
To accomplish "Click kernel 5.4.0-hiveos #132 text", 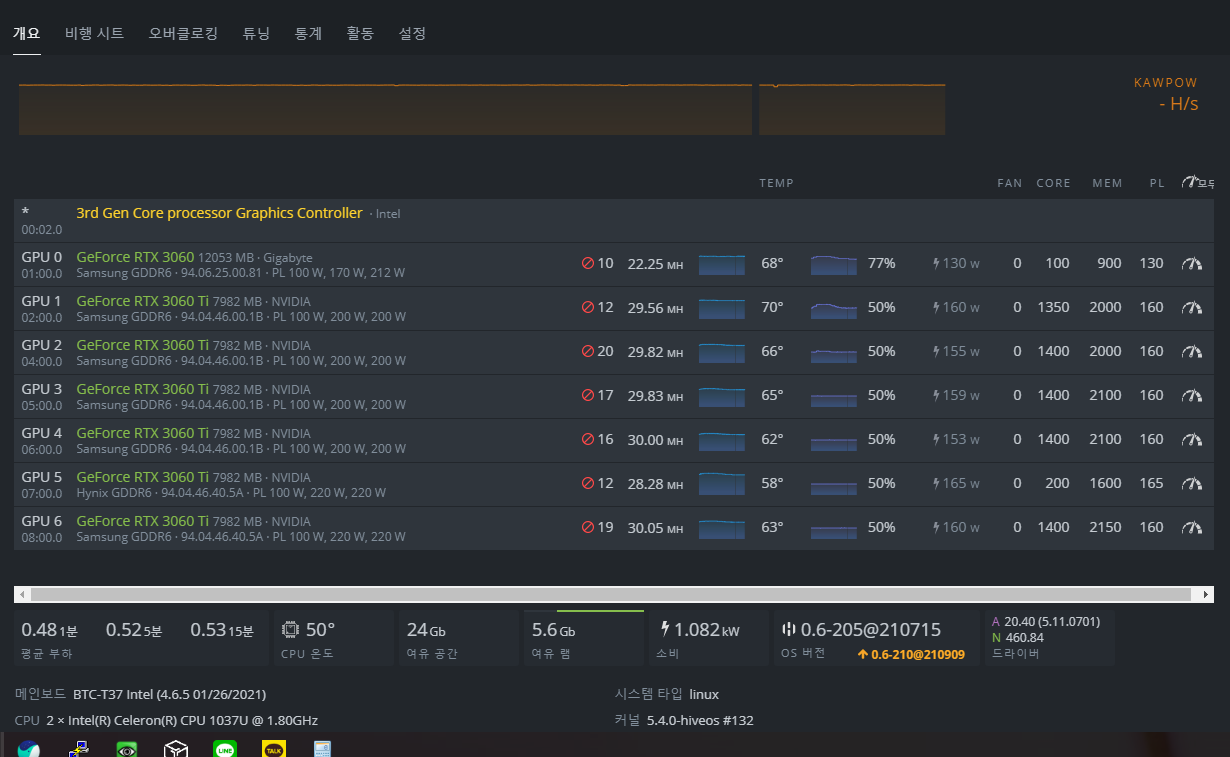I will (700, 720).
